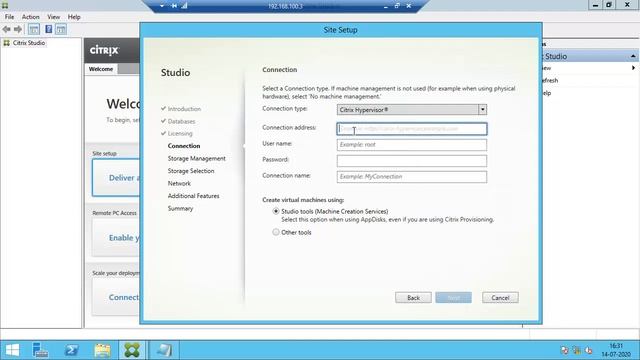The image size is (640, 360).
Task: Click the blue Help toolbar icon
Action: coord(49,29)
